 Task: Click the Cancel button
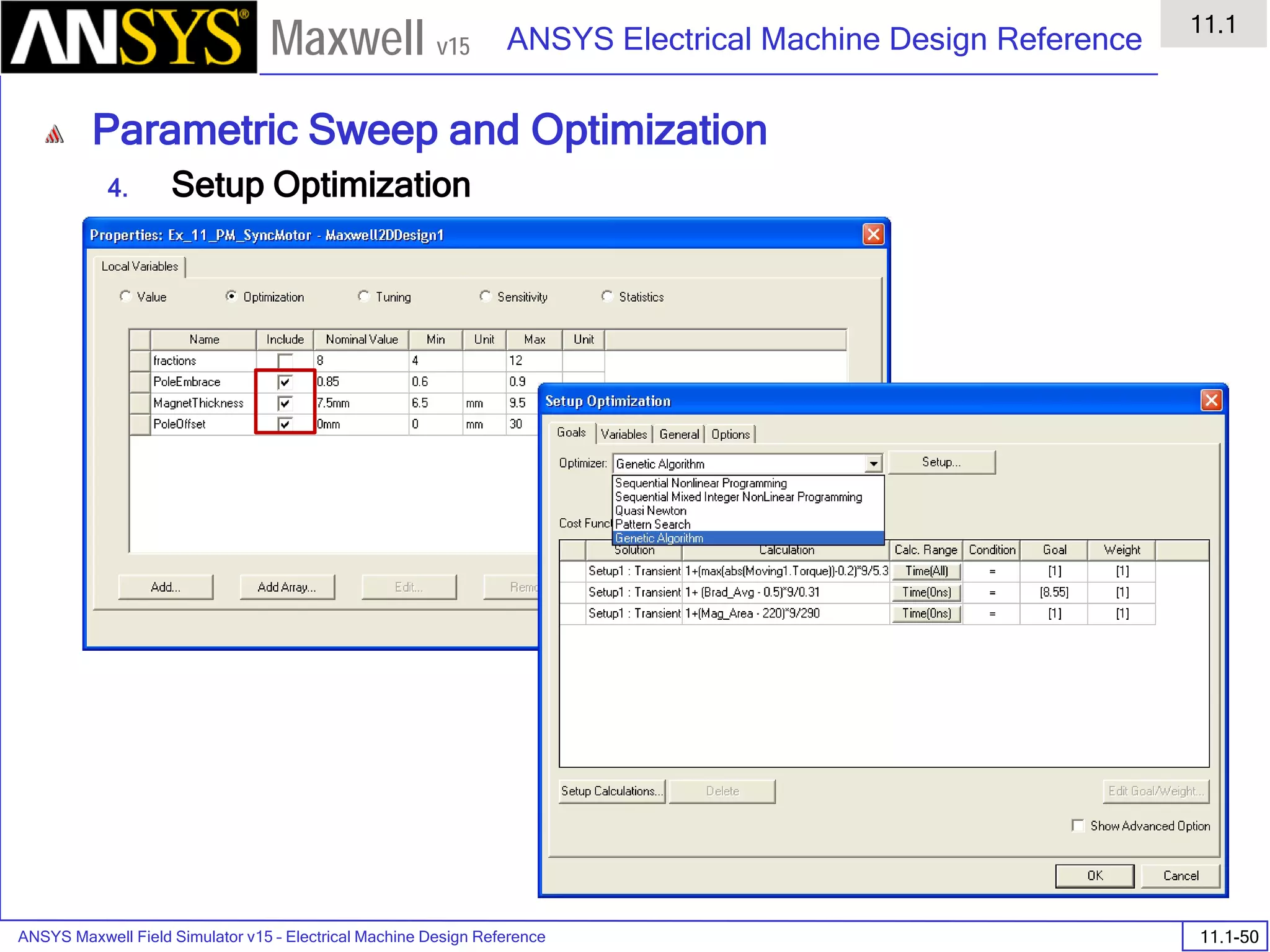1181,876
